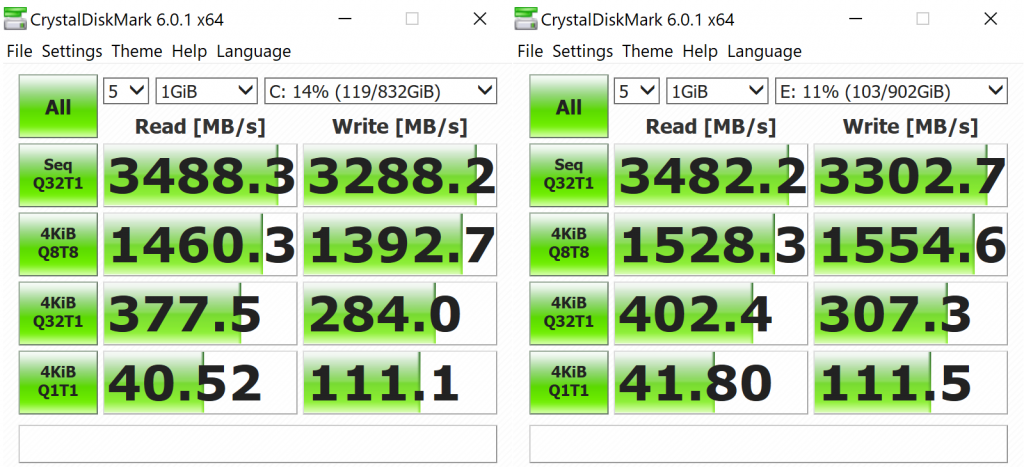Open Language menu in left window
1024x467 pixels.
pyautogui.click(x=254, y=51)
